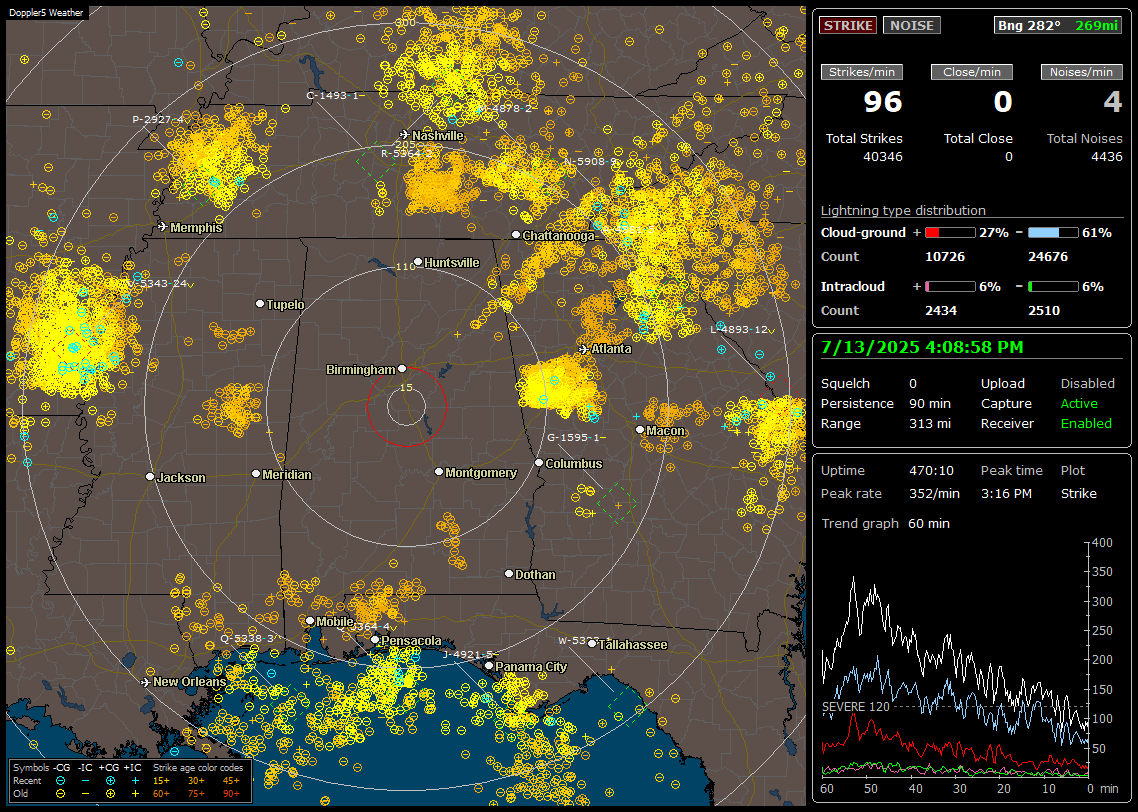The image size is (1138, 812).
Task: Toggle the STRIKE indicator
Action: click(848, 25)
